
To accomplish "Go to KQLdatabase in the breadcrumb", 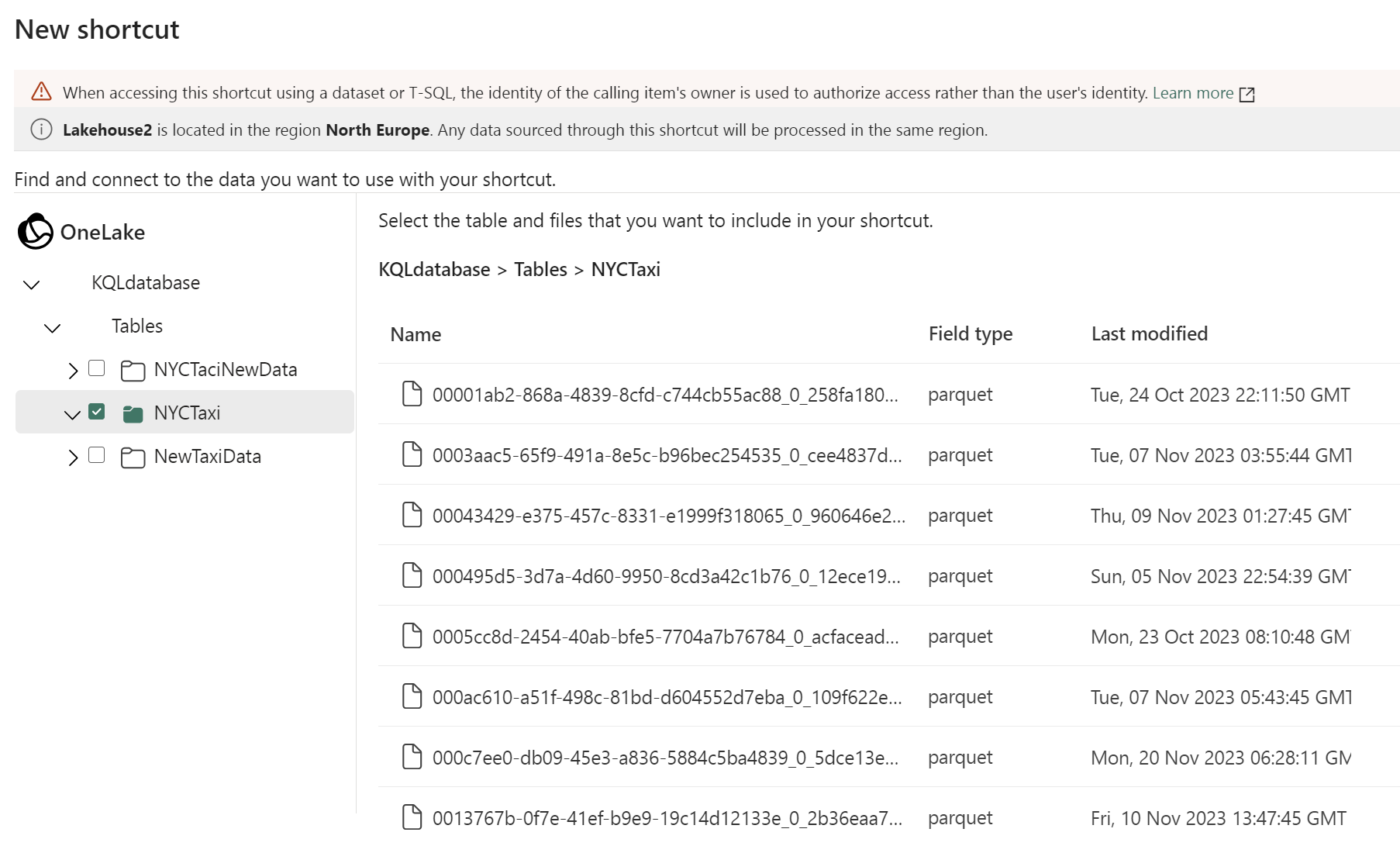I will point(434,269).
